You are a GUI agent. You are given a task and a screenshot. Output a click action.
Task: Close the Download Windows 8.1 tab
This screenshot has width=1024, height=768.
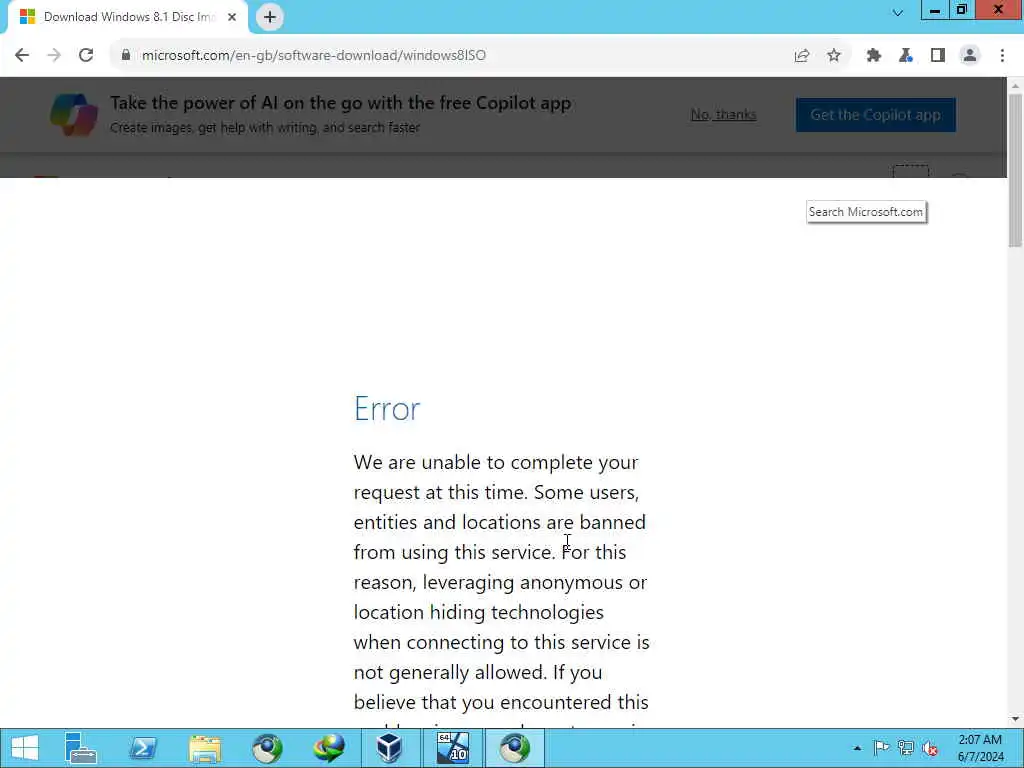[x=232, y=17]
